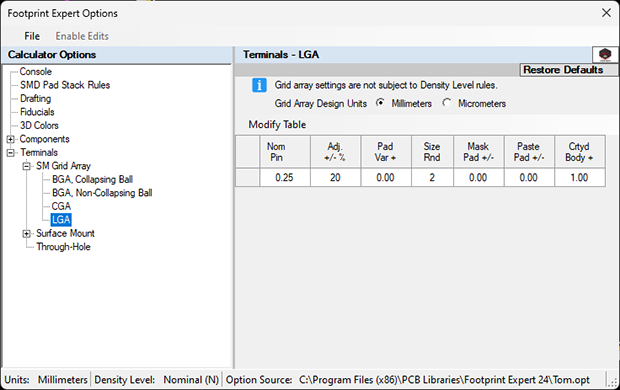Select the Terminals tree label
The image size is (620, 390).
(39, 153)
